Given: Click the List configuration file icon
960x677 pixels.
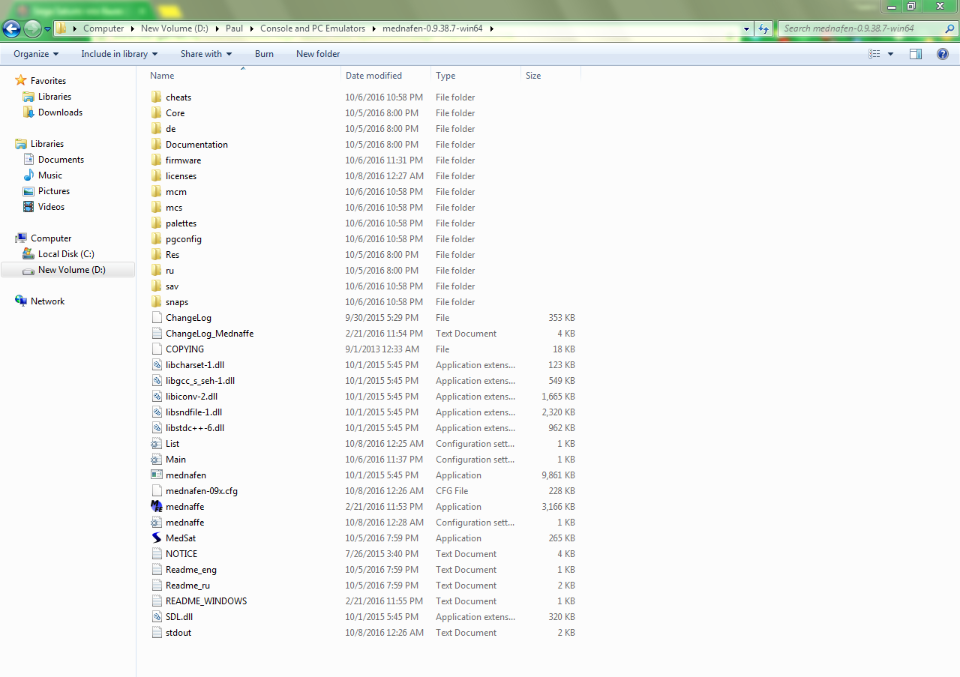Looking at the screenshot, I should click(157, 444).
